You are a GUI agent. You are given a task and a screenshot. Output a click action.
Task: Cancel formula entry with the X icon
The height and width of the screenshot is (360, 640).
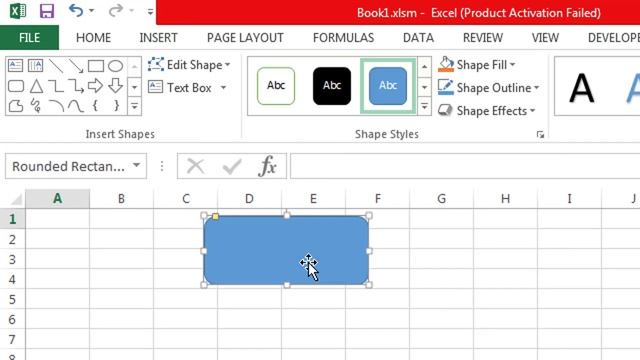pyautogui.click(x=196, y=166)
